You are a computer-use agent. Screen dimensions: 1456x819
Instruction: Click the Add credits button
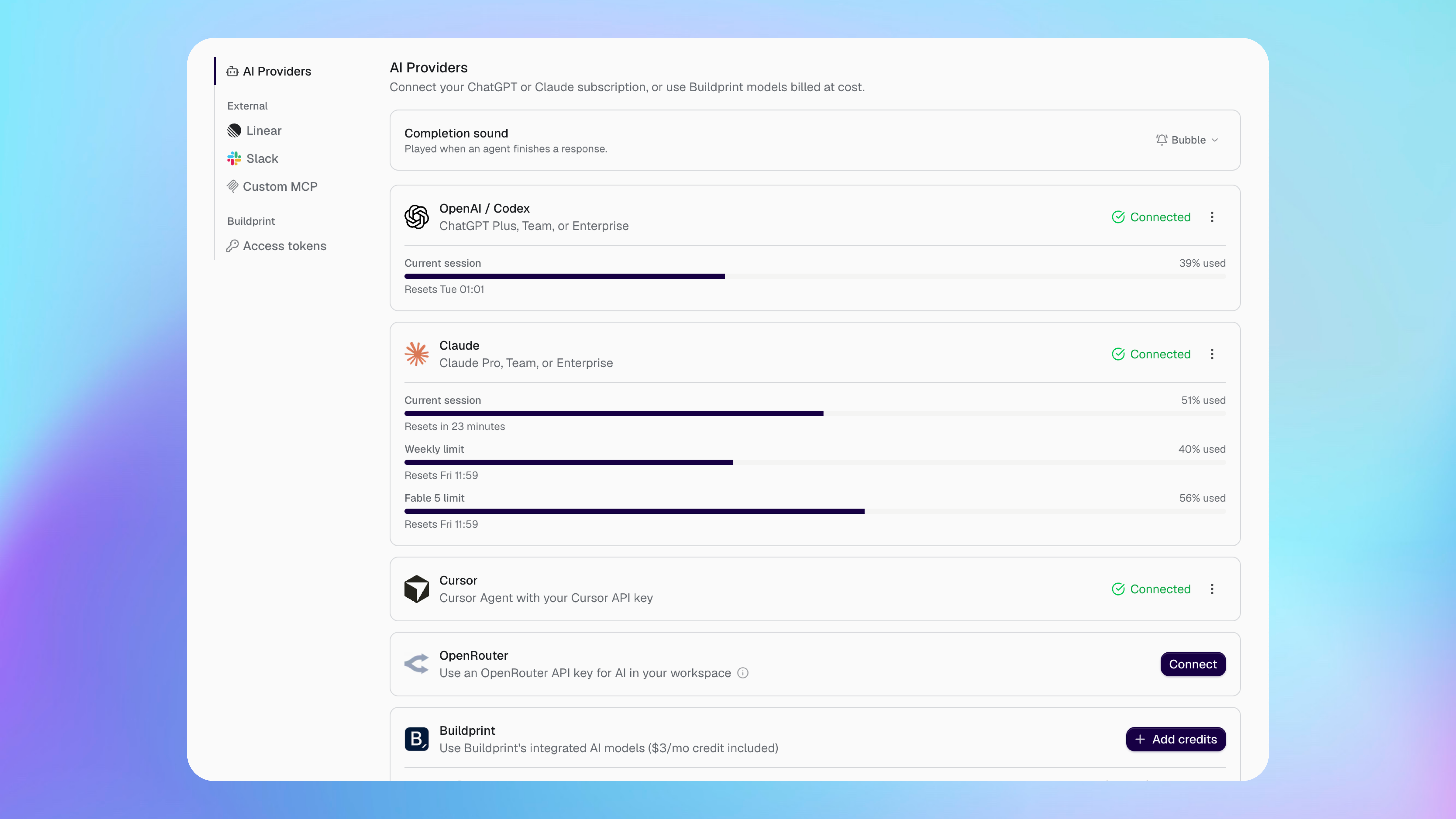pos(1176,739)
